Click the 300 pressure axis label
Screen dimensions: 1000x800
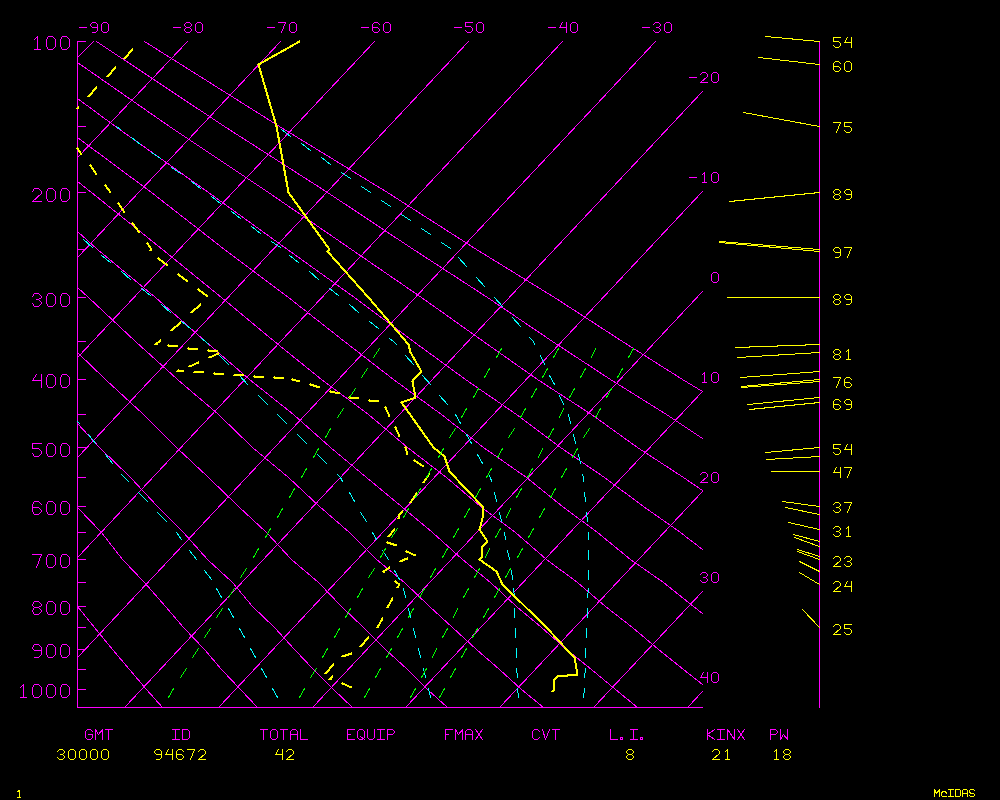[x=52, y=299]
